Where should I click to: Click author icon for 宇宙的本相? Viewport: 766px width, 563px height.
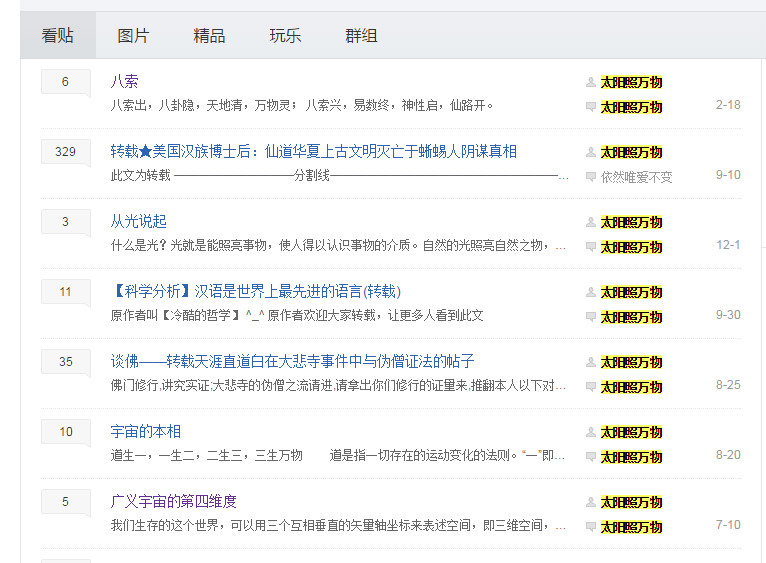(x=591, y=432)
